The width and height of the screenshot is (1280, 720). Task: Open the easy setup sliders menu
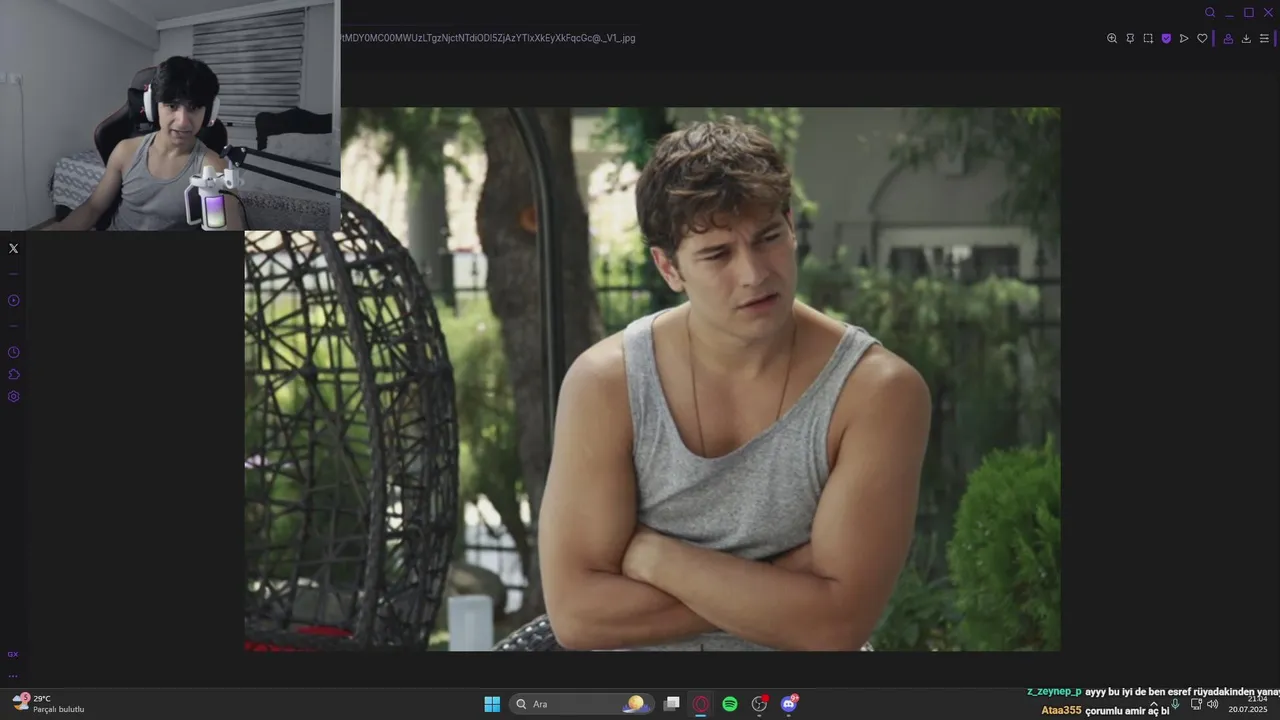point(1264,39)
